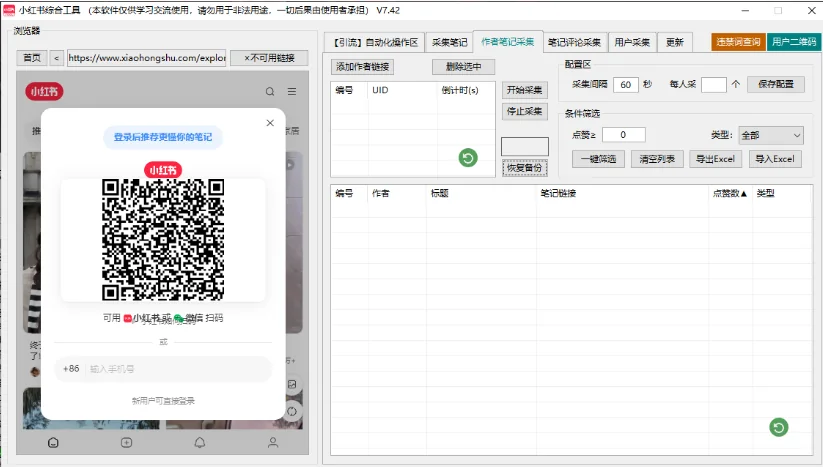This screenshot has width=823, height=467.
Task: Click the 采集间隔 seconds field showing 60
Action: pyautogui.click(x=626, y=84)
